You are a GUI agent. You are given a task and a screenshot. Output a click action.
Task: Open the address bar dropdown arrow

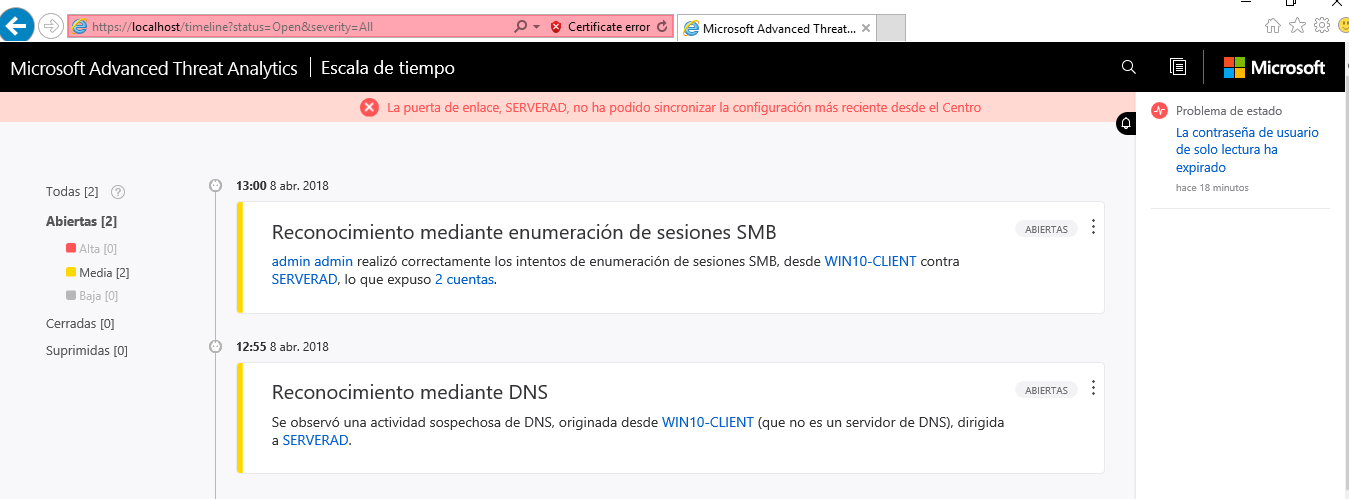click(536, 27)
